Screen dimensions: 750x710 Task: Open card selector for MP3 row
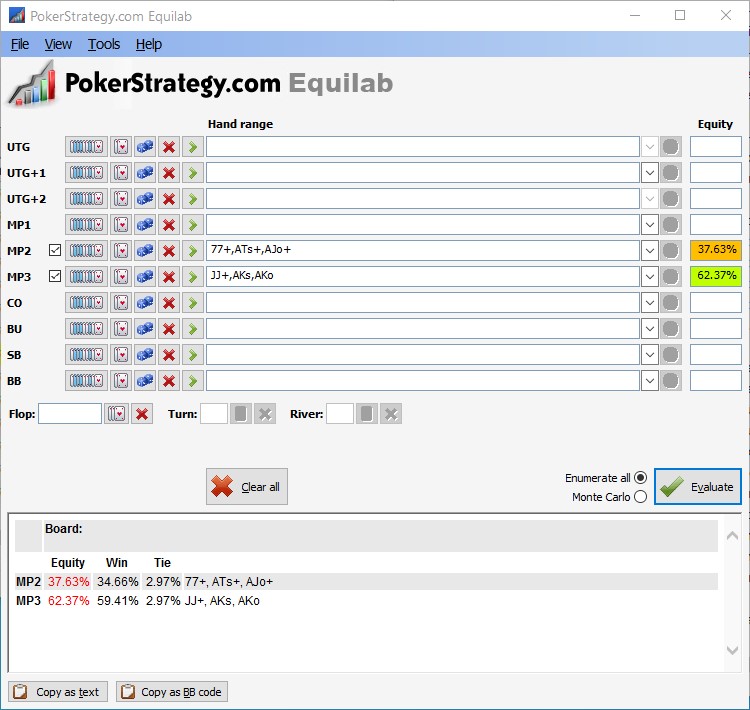pos(121,277)
